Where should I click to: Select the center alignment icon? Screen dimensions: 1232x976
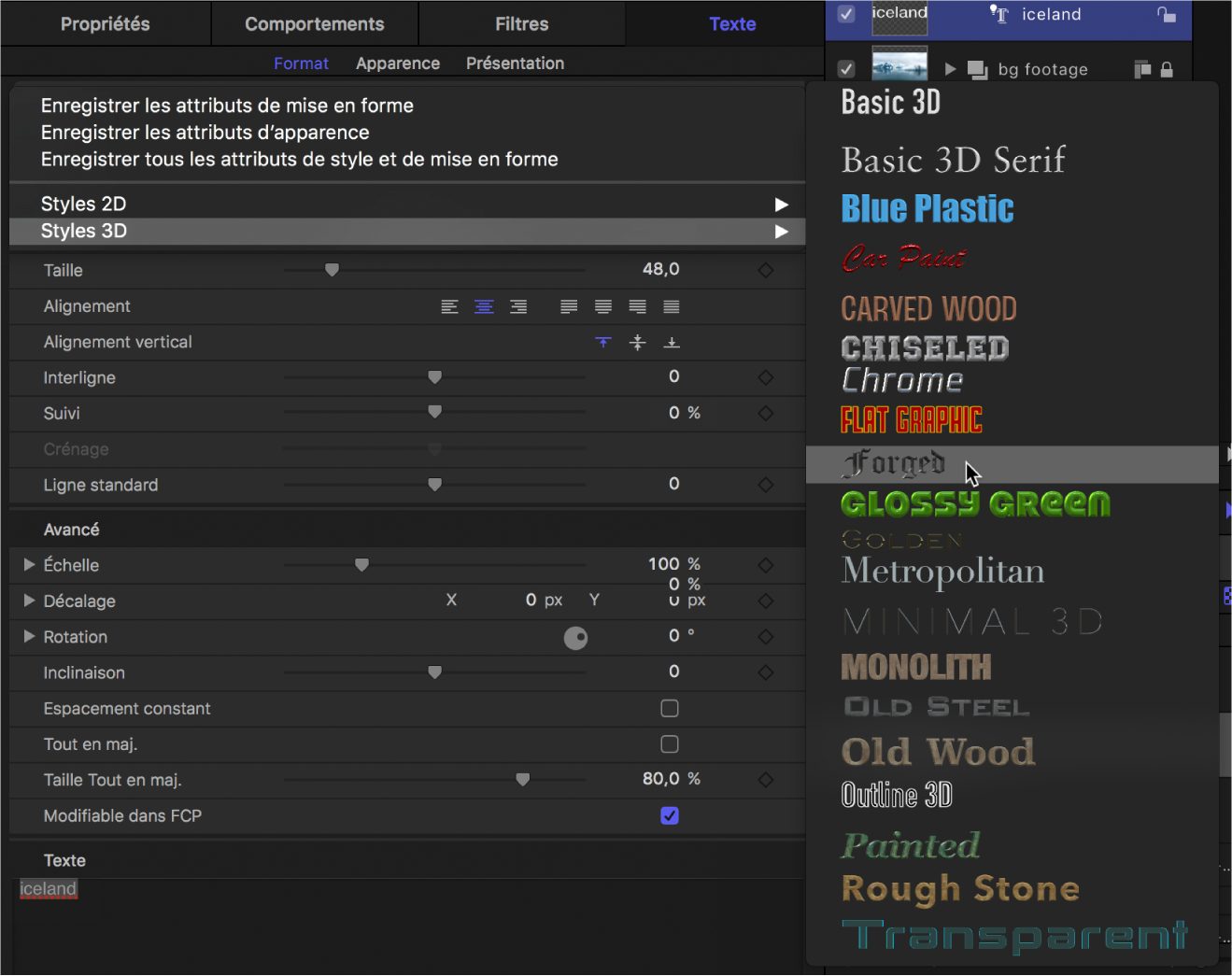(x=484, y=307)
